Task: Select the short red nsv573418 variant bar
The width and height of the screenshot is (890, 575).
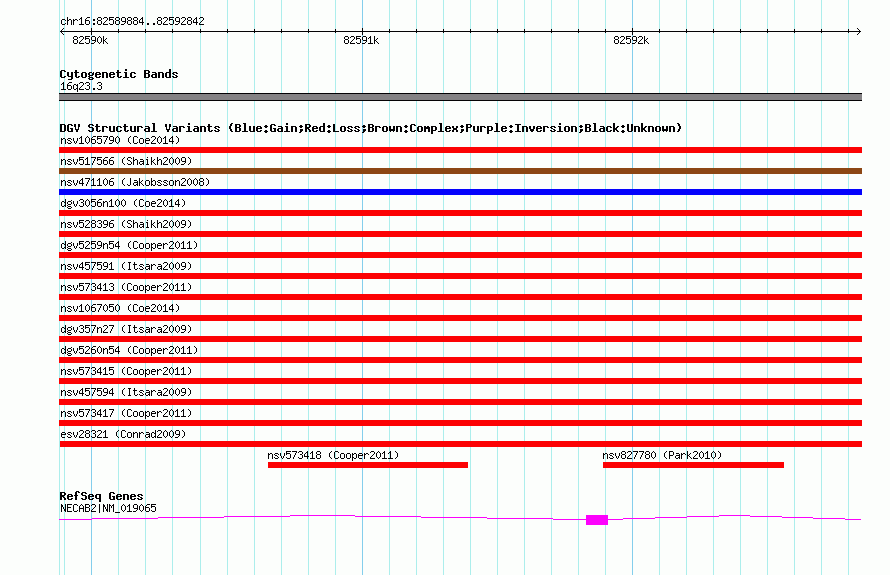Action: pos(368,465)
